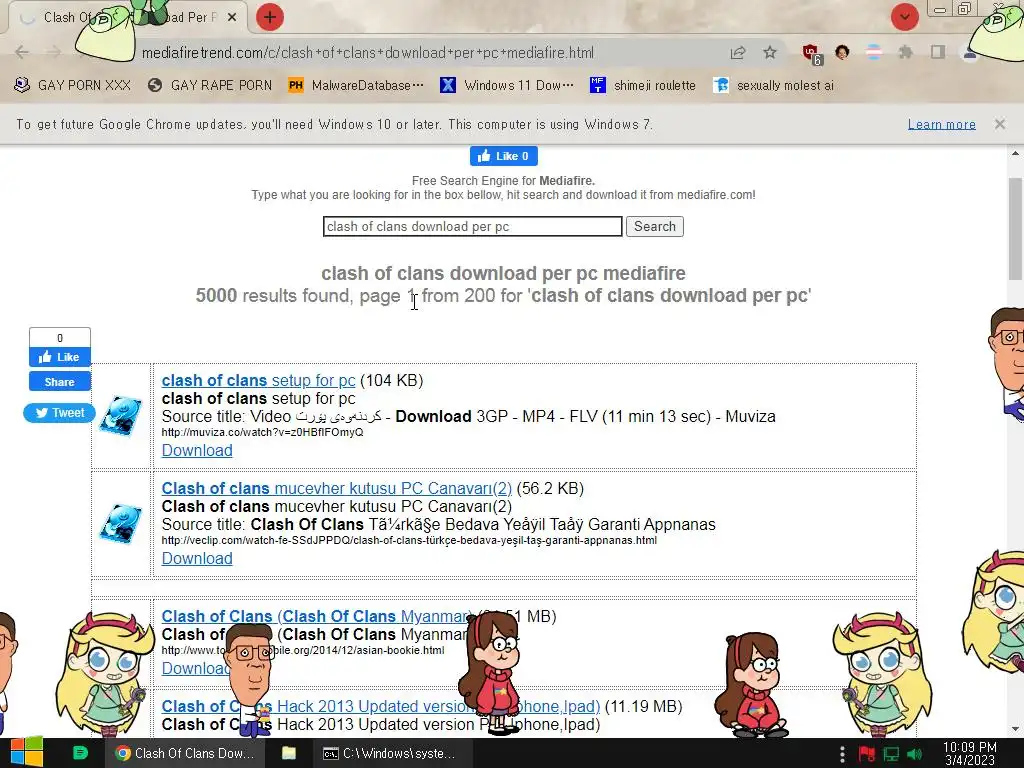Click the red flag tray icon
Image resolution: width=1024 pixels, height=768 pixels.
pyautogui.click(x=867, y=754)
